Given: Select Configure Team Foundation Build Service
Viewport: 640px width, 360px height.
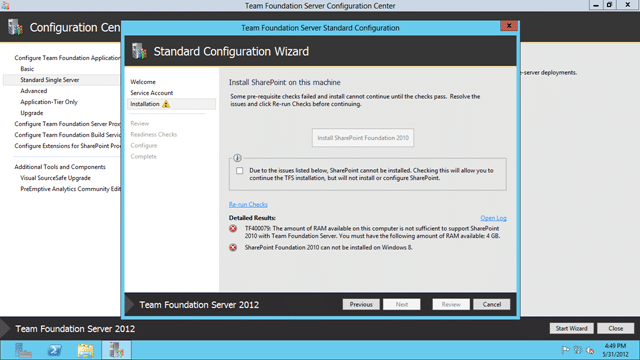Looking at the screenshot, I should pos(67,135).
